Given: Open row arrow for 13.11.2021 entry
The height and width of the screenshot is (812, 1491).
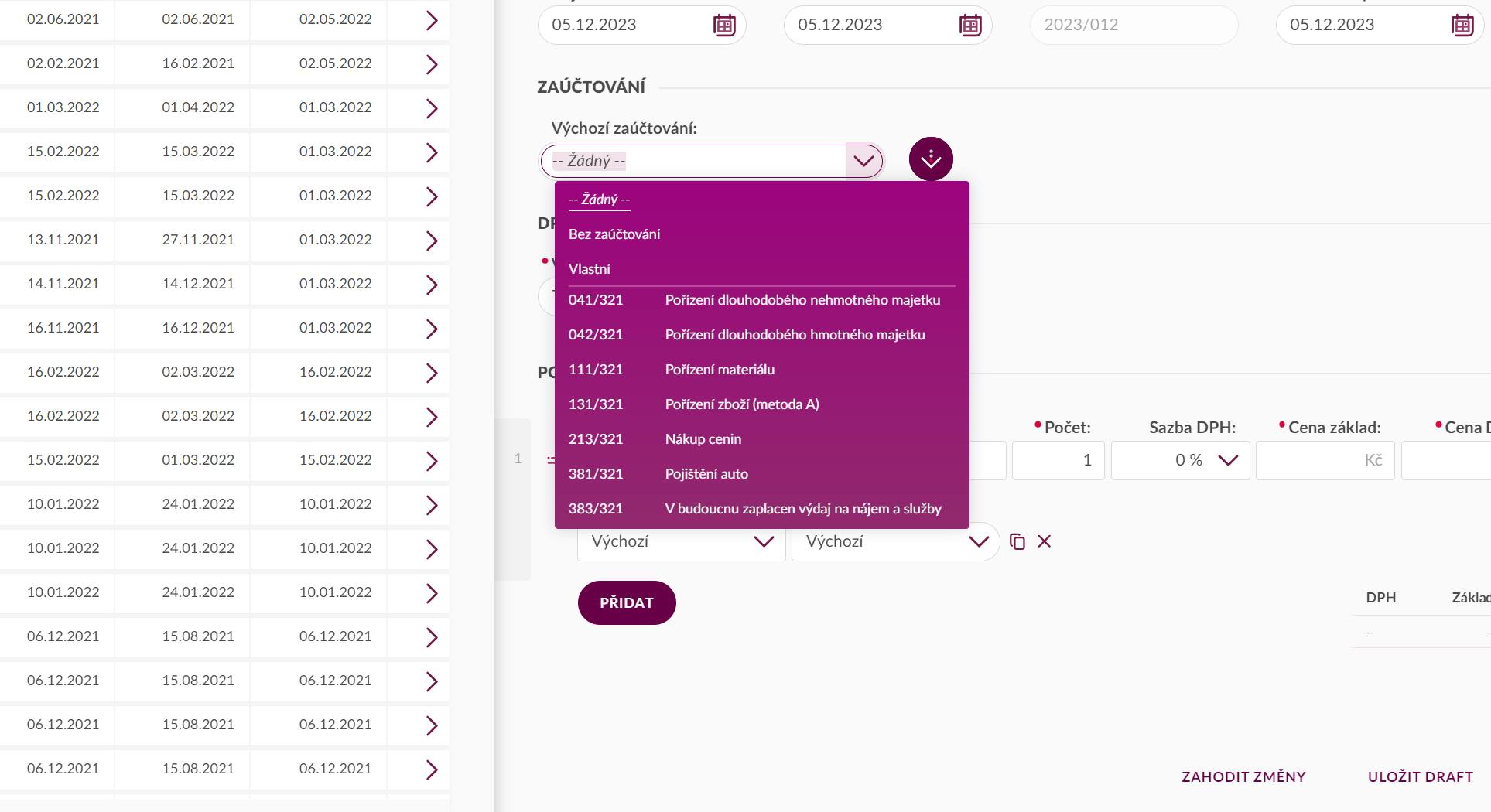Looking at the screenshot, I should click(x=432, y=241).
